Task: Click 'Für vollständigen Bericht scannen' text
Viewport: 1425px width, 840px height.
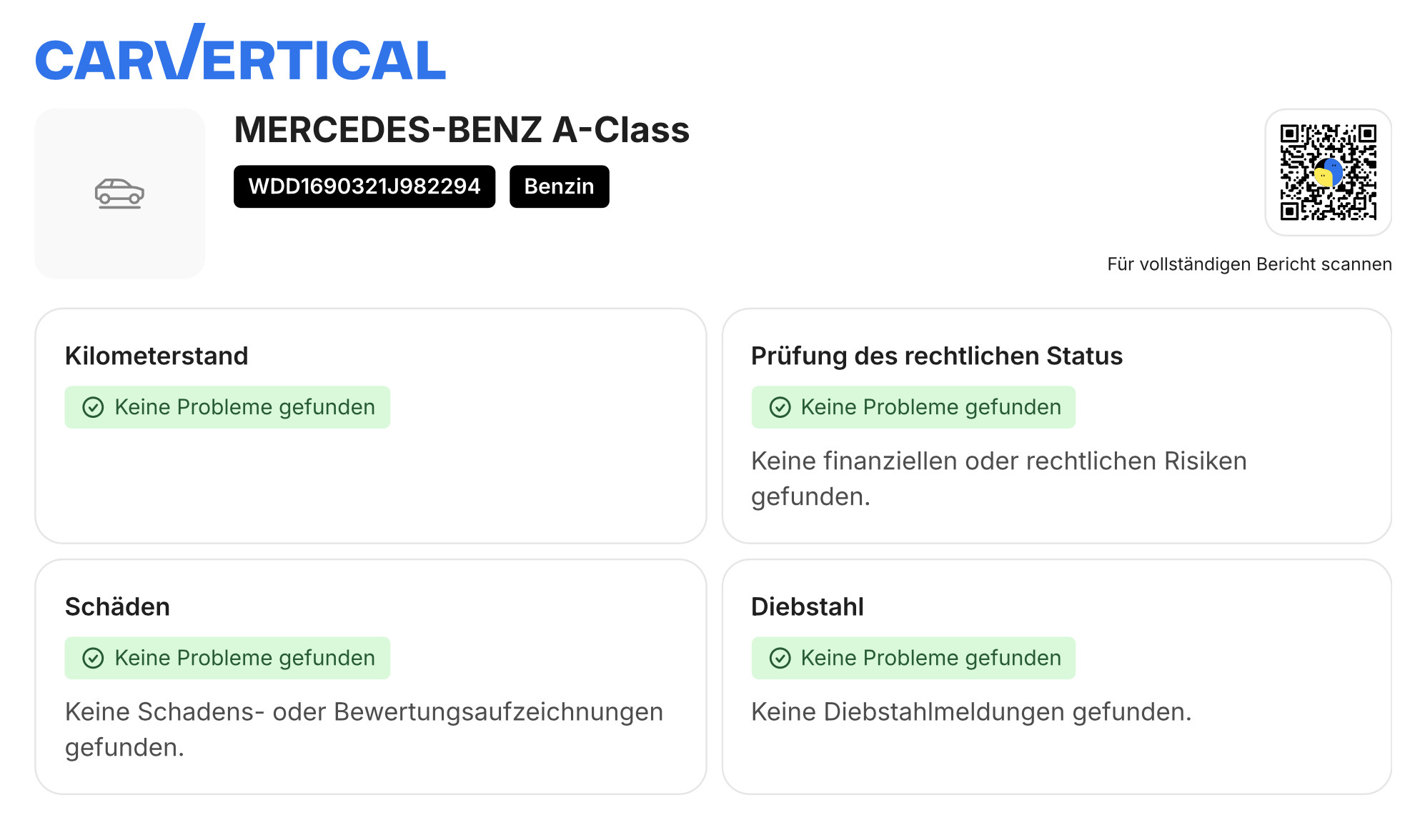Action: [1249, 264]
